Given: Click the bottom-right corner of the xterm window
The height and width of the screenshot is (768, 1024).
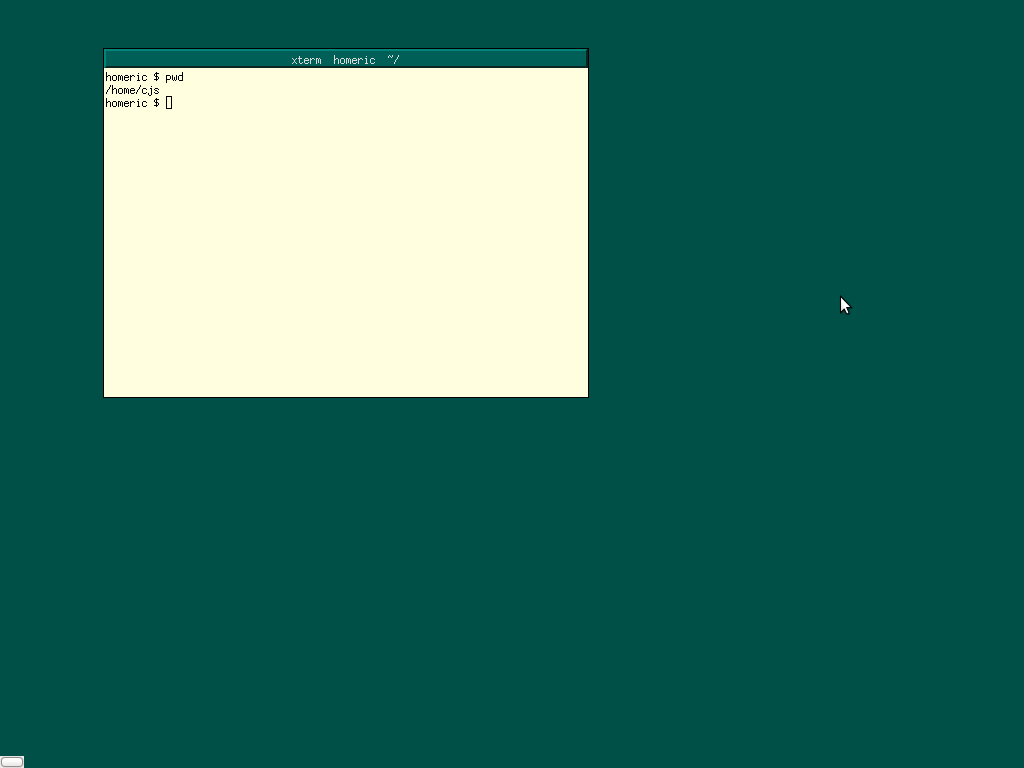Looking at the screenshot, I should 588,397.
